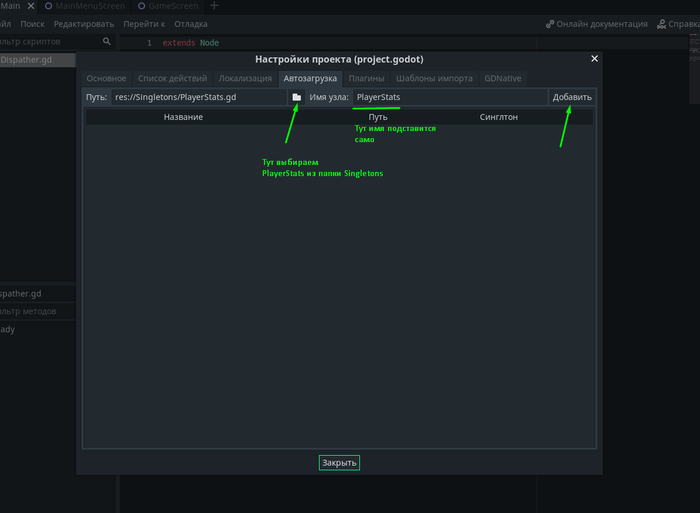
Task: Click the search icon in script filter
Action: pos(107,42)
